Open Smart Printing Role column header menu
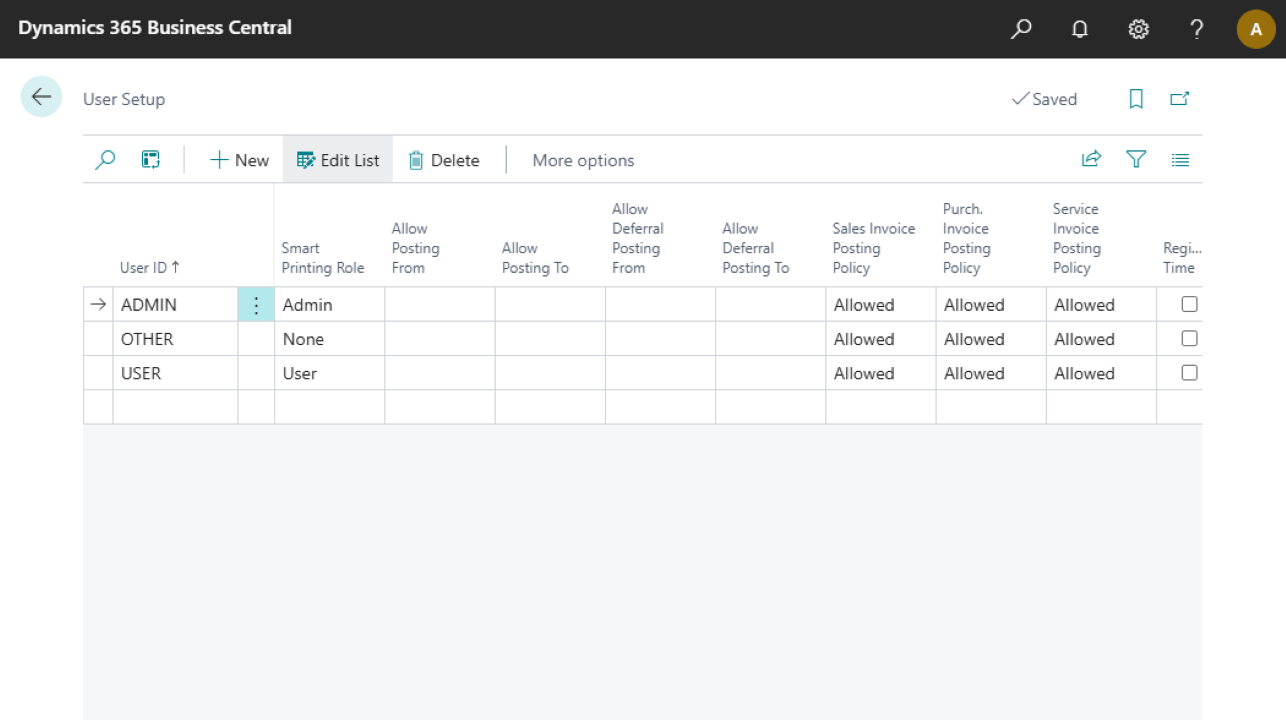The width and height of the screenshot is (1286, 720). [323, 258]
